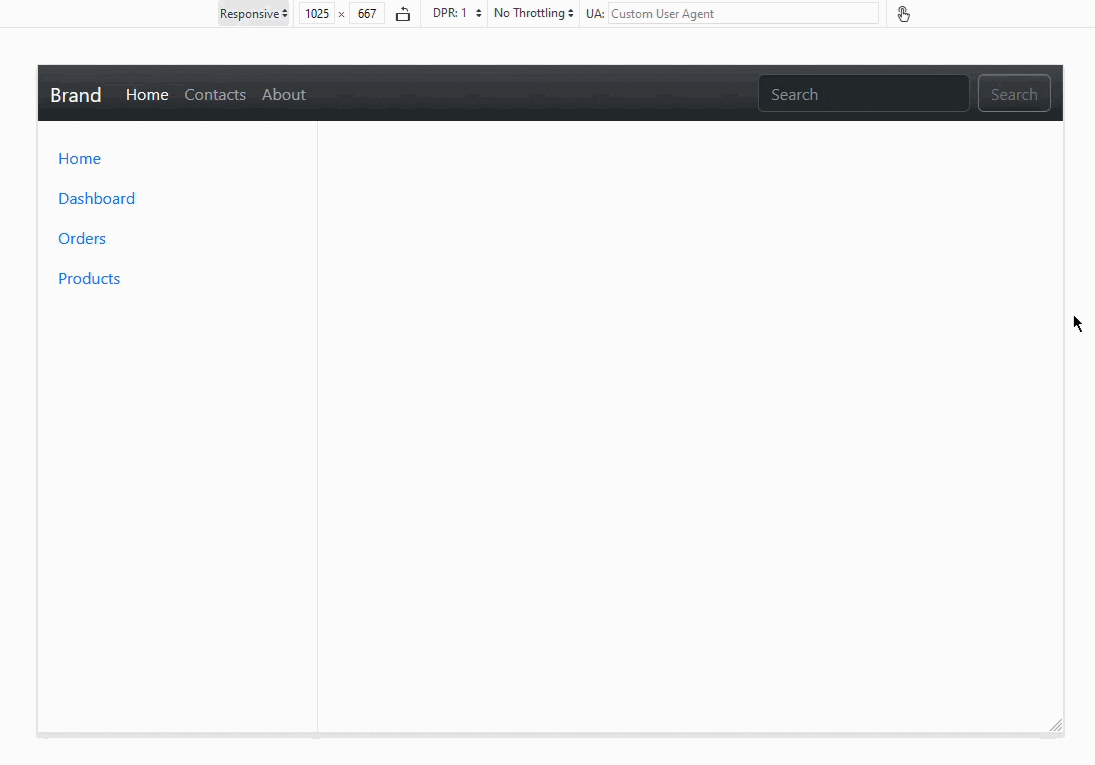Click the viewport resize corner handle
Viewport: 1095px width, 765px height.
(x=1056, y=725)
